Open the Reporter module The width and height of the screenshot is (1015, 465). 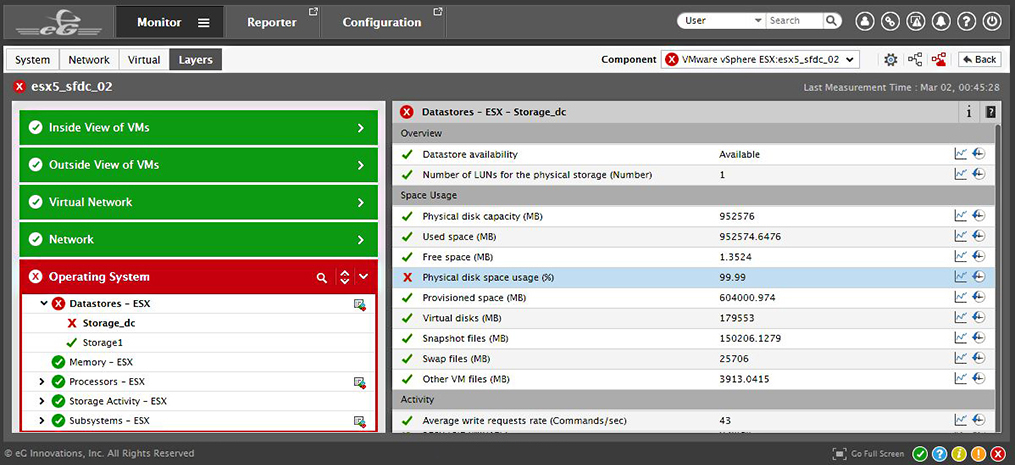(x=272, y=22)
